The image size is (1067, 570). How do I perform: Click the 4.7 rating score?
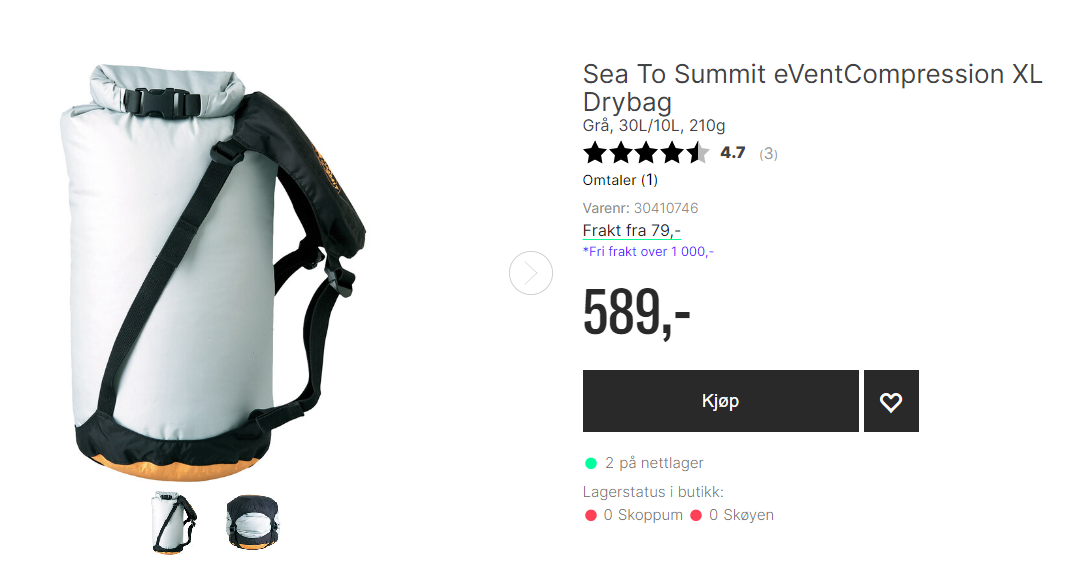[x=733, y=153]
